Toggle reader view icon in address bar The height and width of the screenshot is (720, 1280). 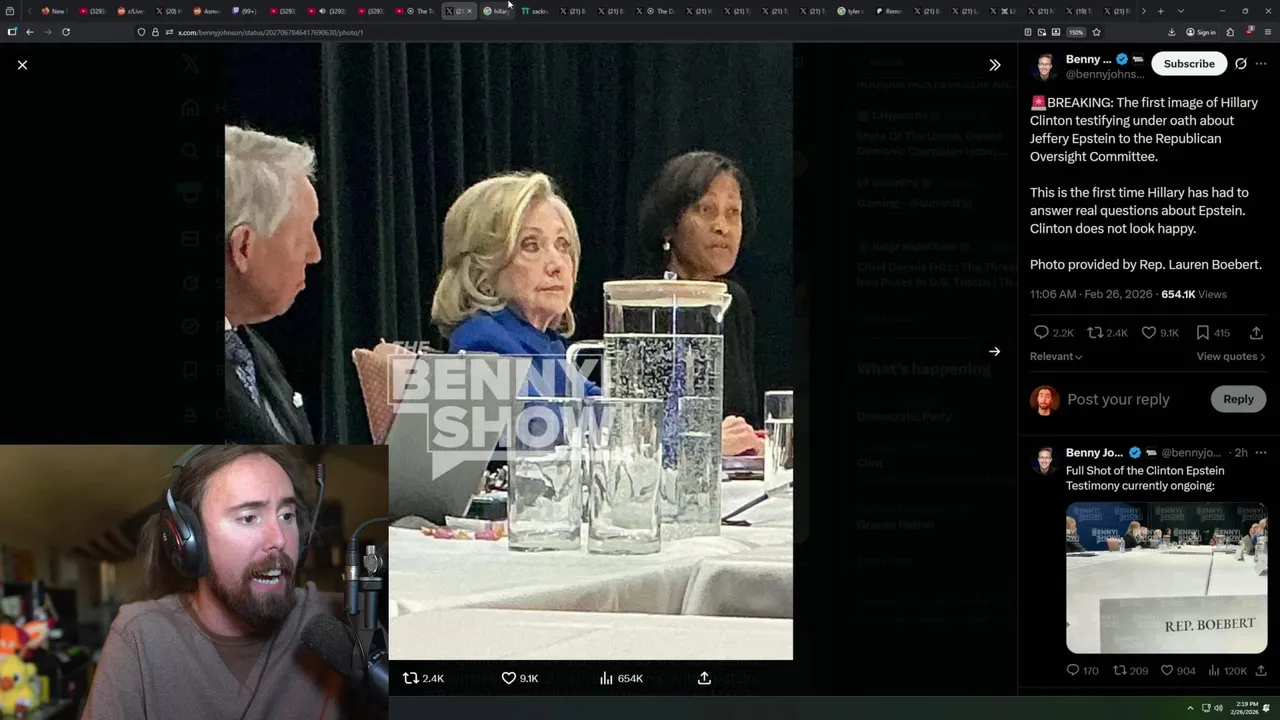click(1028, 32)
